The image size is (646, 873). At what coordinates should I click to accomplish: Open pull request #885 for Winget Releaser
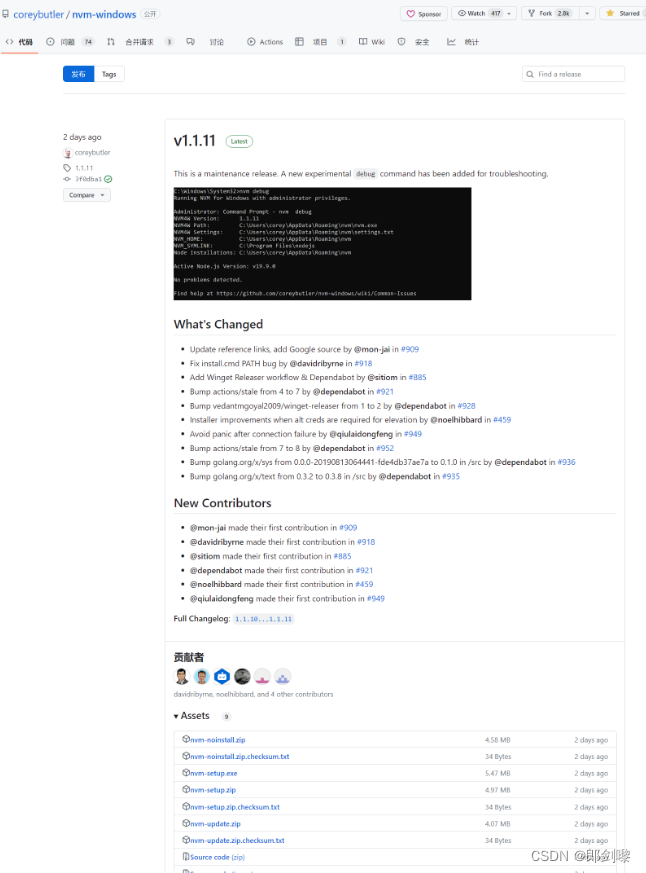417,377
